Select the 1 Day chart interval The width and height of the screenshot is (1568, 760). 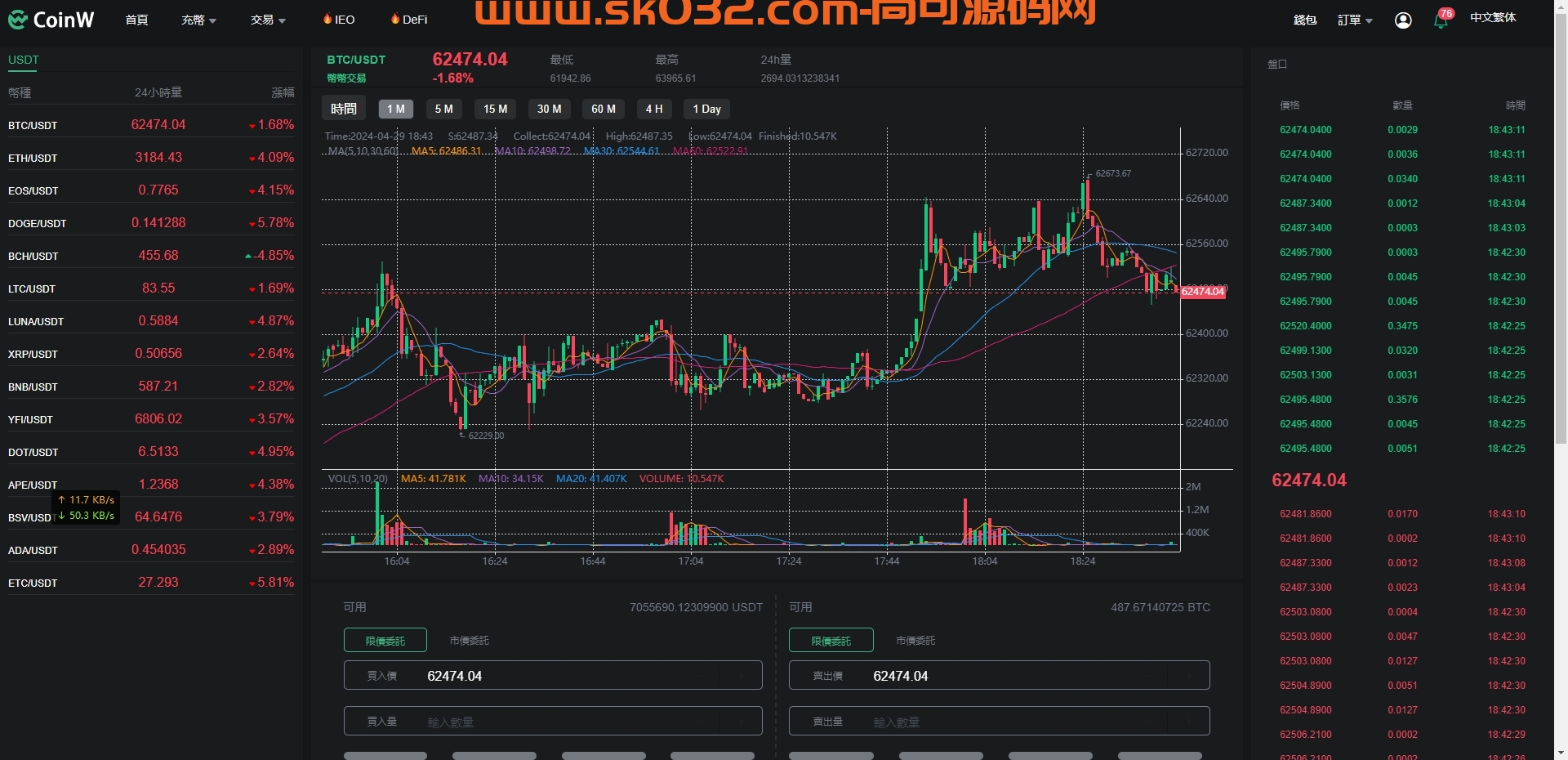coord(707,109)
